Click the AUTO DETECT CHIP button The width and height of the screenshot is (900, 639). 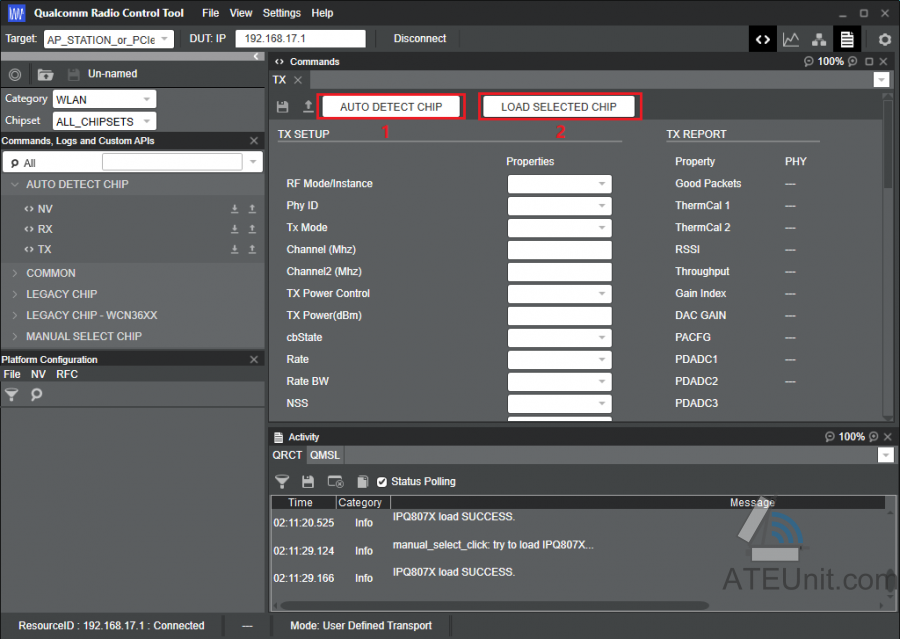coord(391,107)
